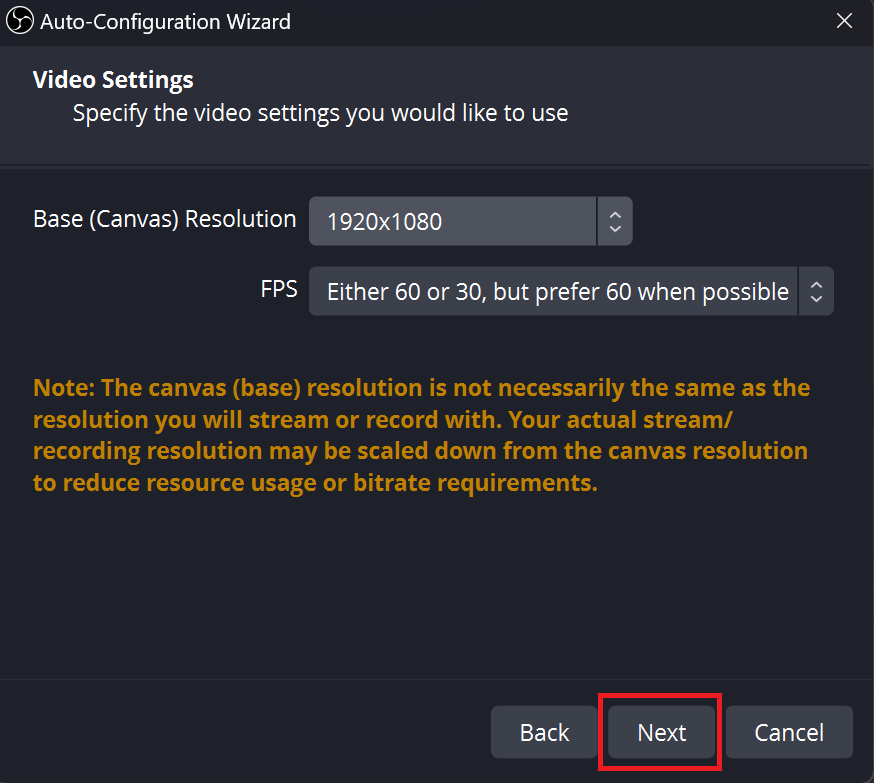Click the FPS label text
This screenshot has width=874, height=783.
(279, 289)
